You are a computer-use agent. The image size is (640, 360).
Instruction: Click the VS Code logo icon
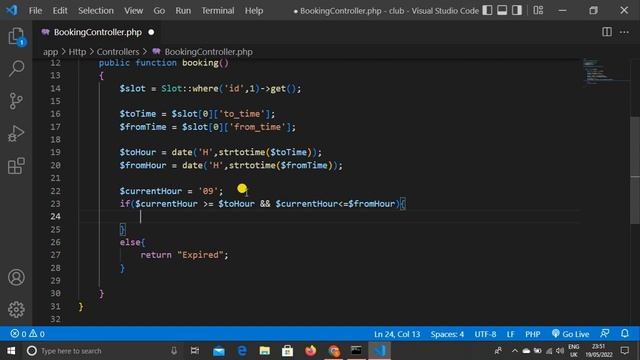coord(11,10)
